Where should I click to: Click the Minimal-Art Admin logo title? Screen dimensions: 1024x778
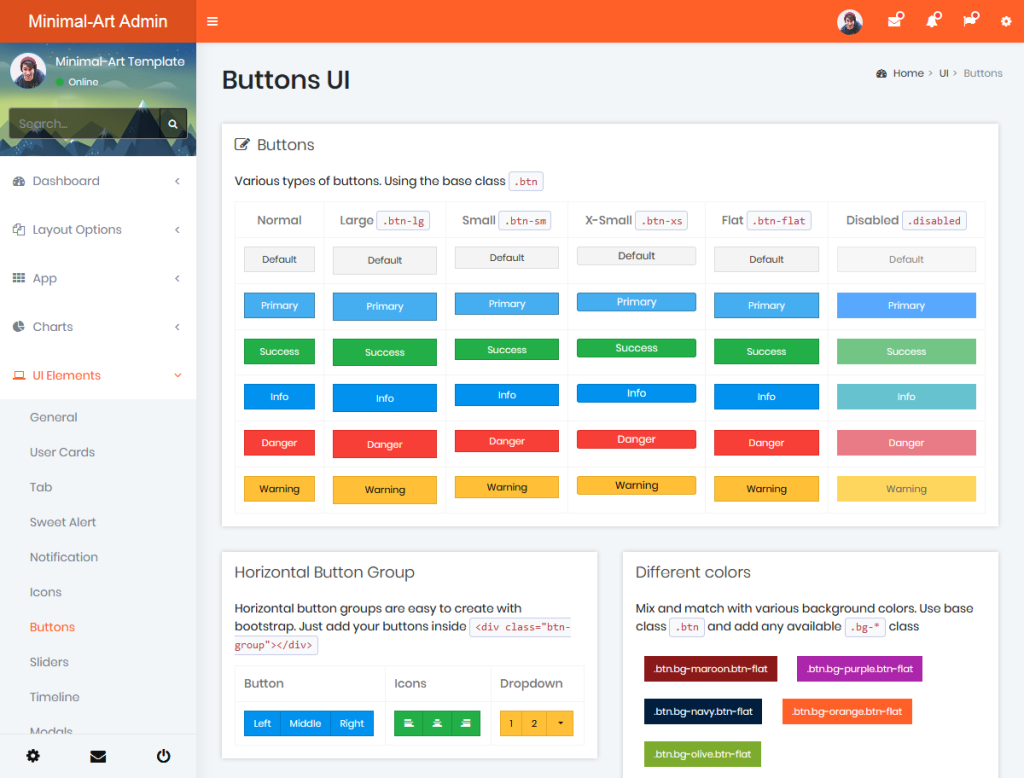coord(98,22)
